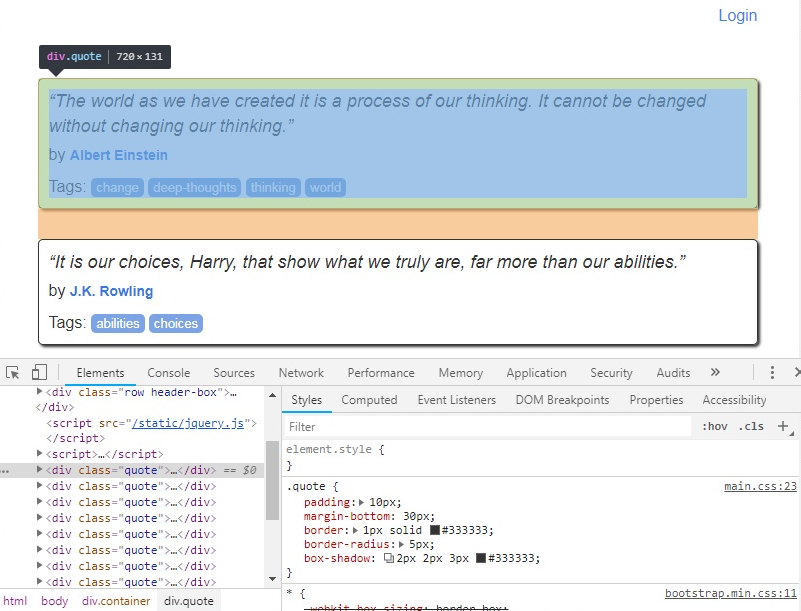Screen dimensions: 801x611
Task: Expand the row header-box div node
Action: click(39, 392)
